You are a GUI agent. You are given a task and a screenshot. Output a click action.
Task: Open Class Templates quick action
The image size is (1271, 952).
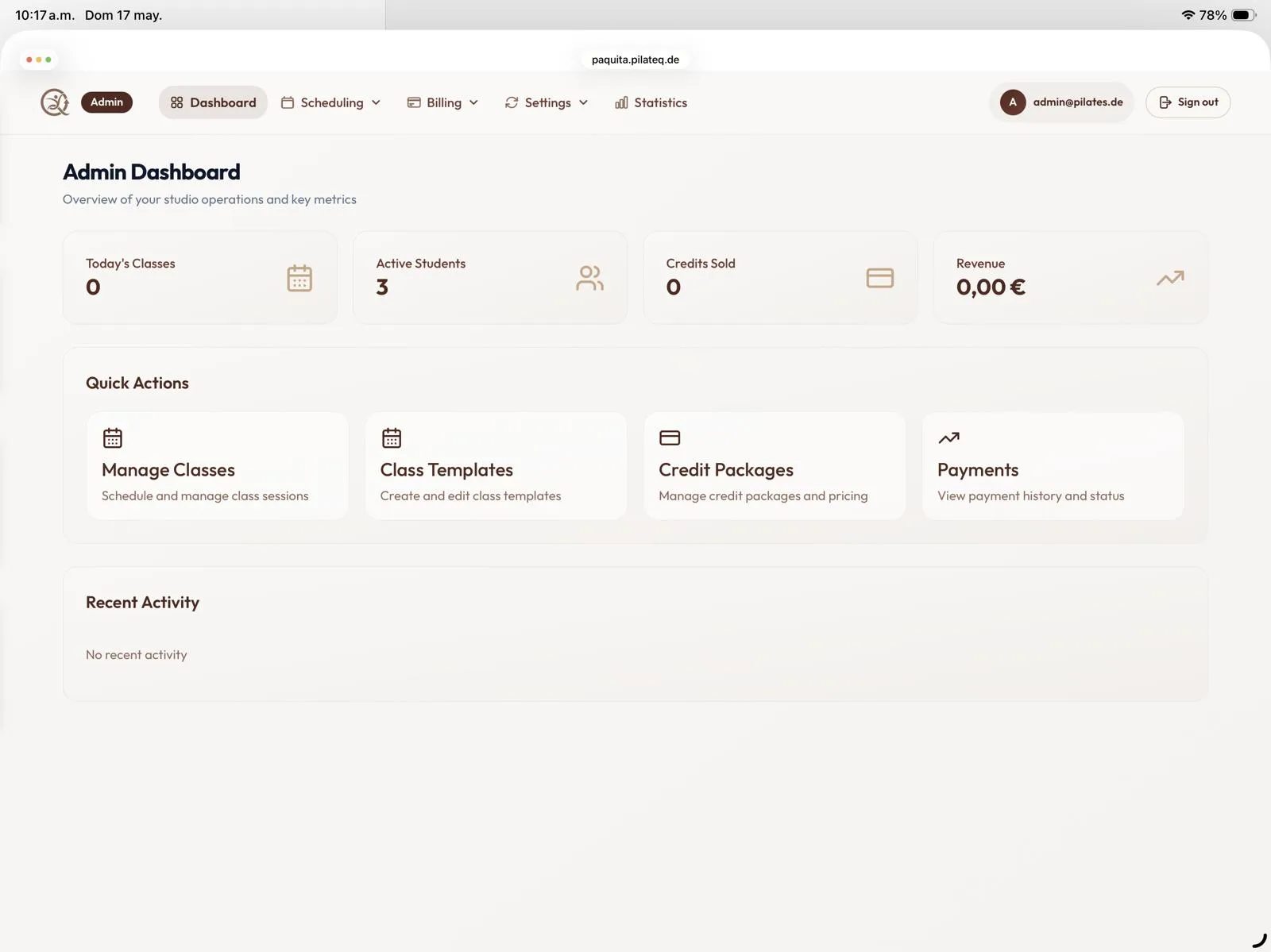click(x=496, y=465)
